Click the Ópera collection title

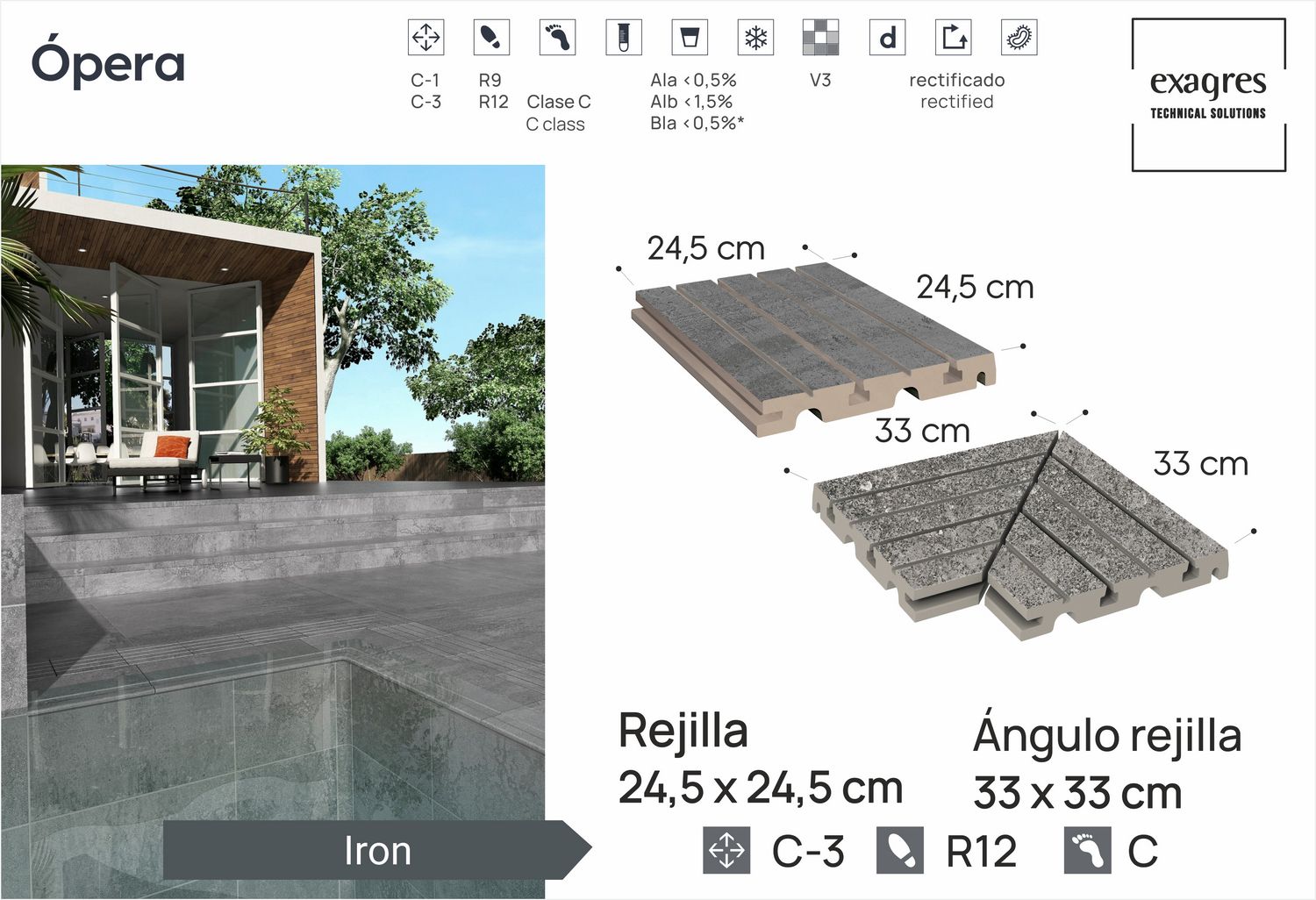[x=108, y=62]
